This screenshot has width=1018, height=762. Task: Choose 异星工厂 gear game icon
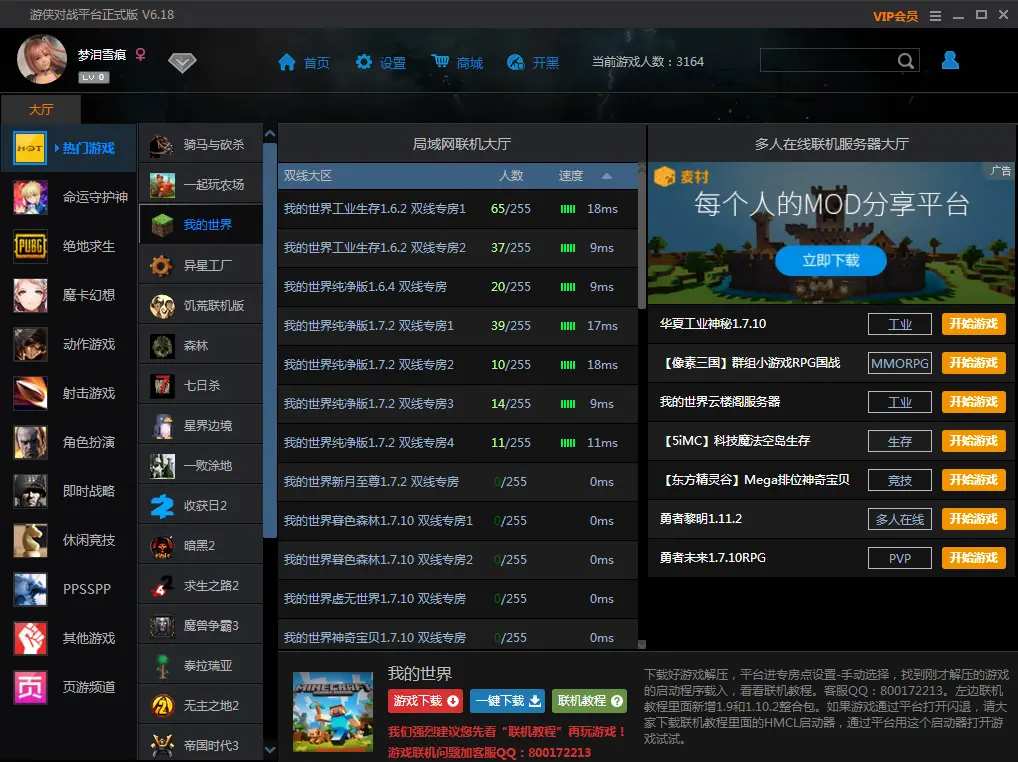pos(162,265)
